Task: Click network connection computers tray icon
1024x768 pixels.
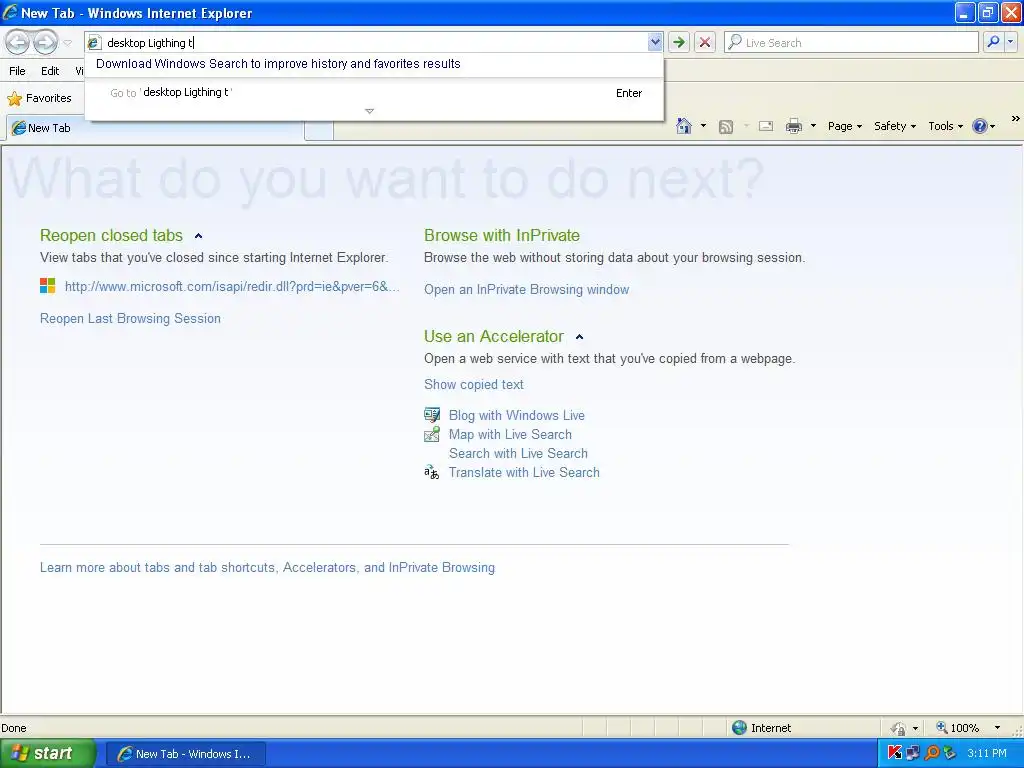Action: pos(912,753)
